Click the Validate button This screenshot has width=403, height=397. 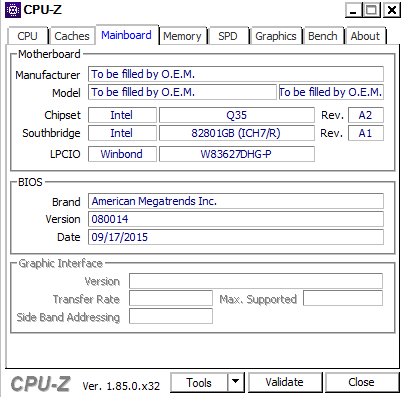tap(285, 382)
